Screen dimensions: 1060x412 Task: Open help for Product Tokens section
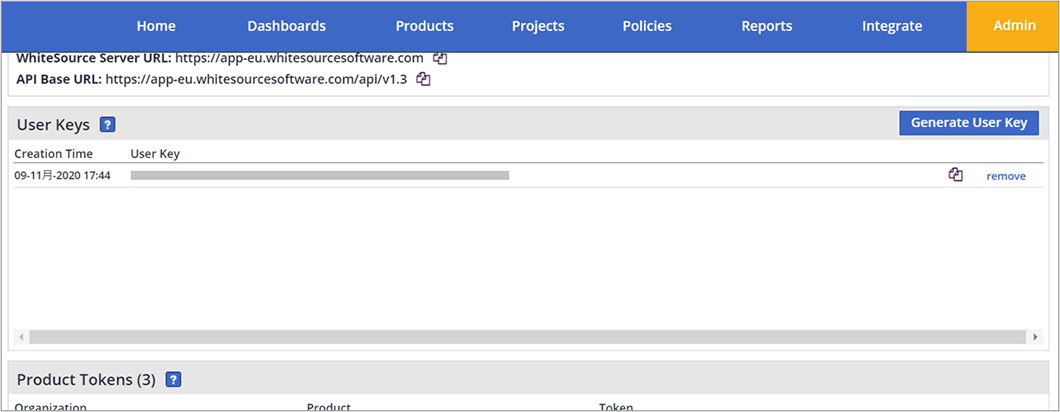point(173,380)
